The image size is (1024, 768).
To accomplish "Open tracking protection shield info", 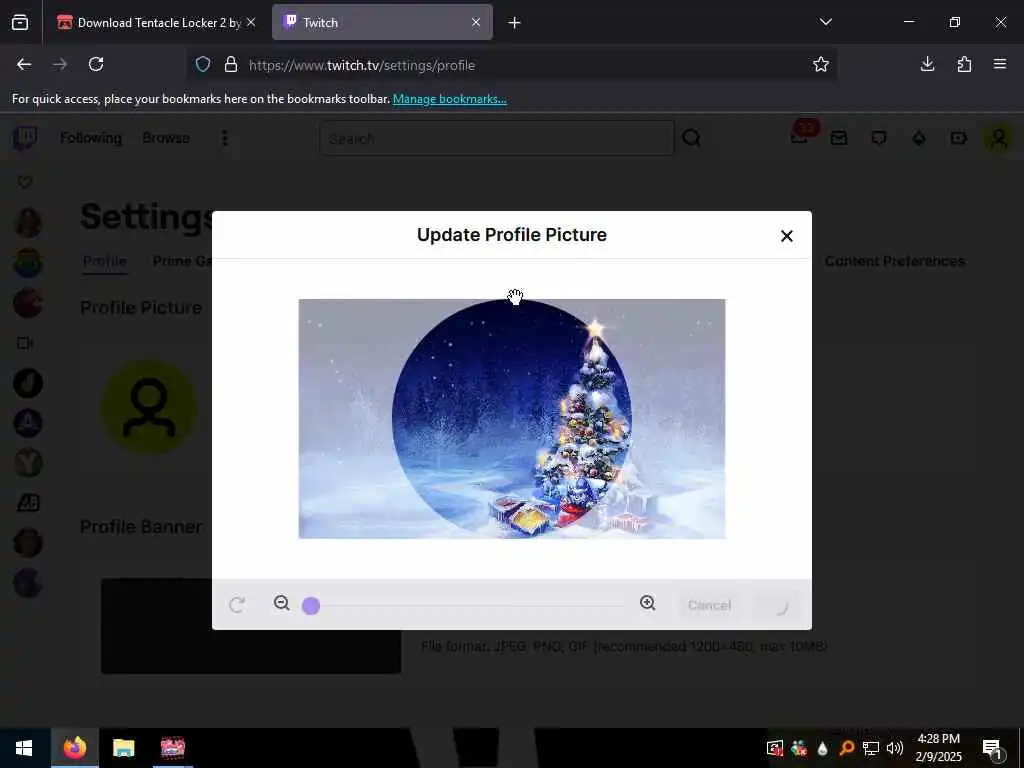I will point(203,65).
